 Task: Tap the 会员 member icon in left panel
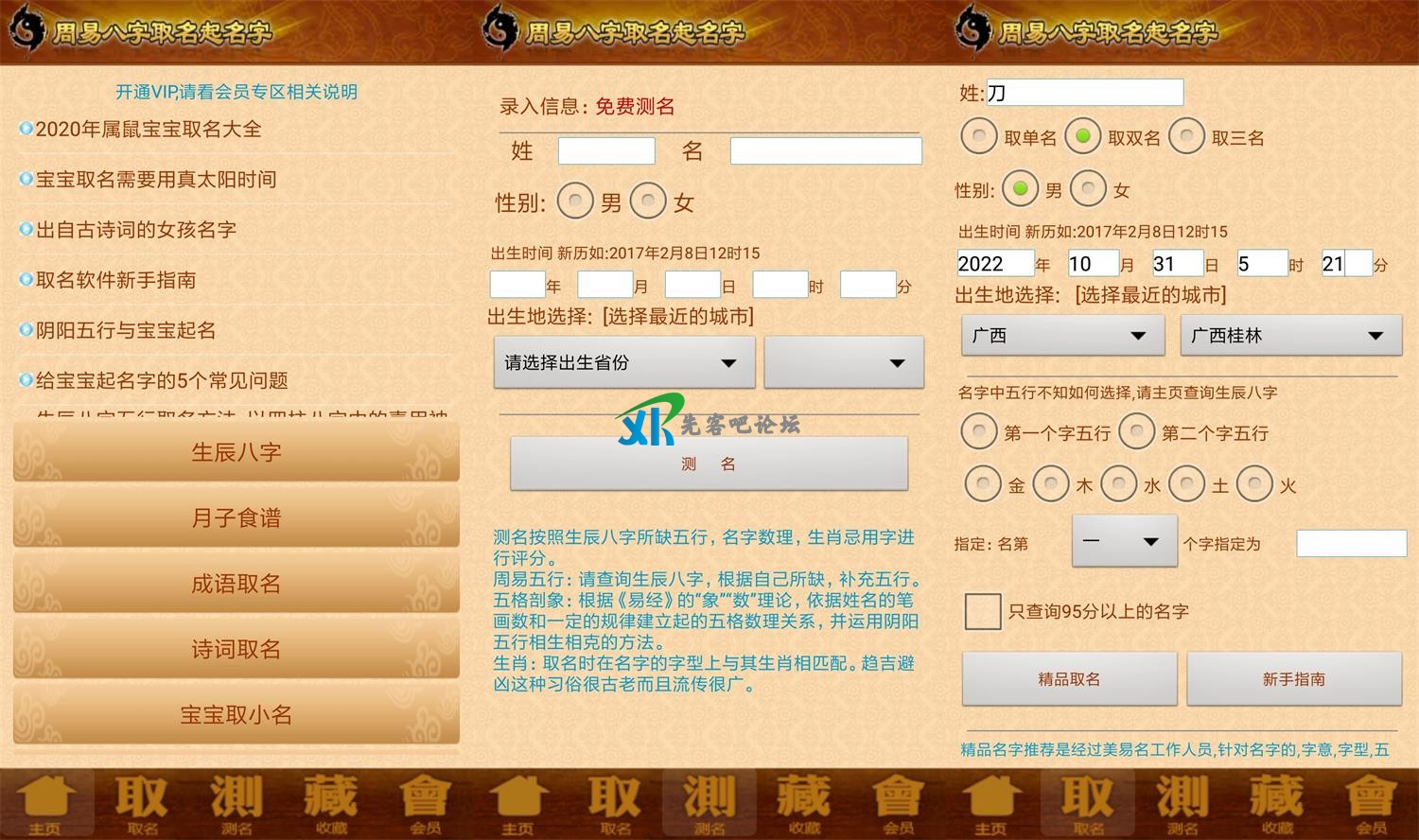425,803
